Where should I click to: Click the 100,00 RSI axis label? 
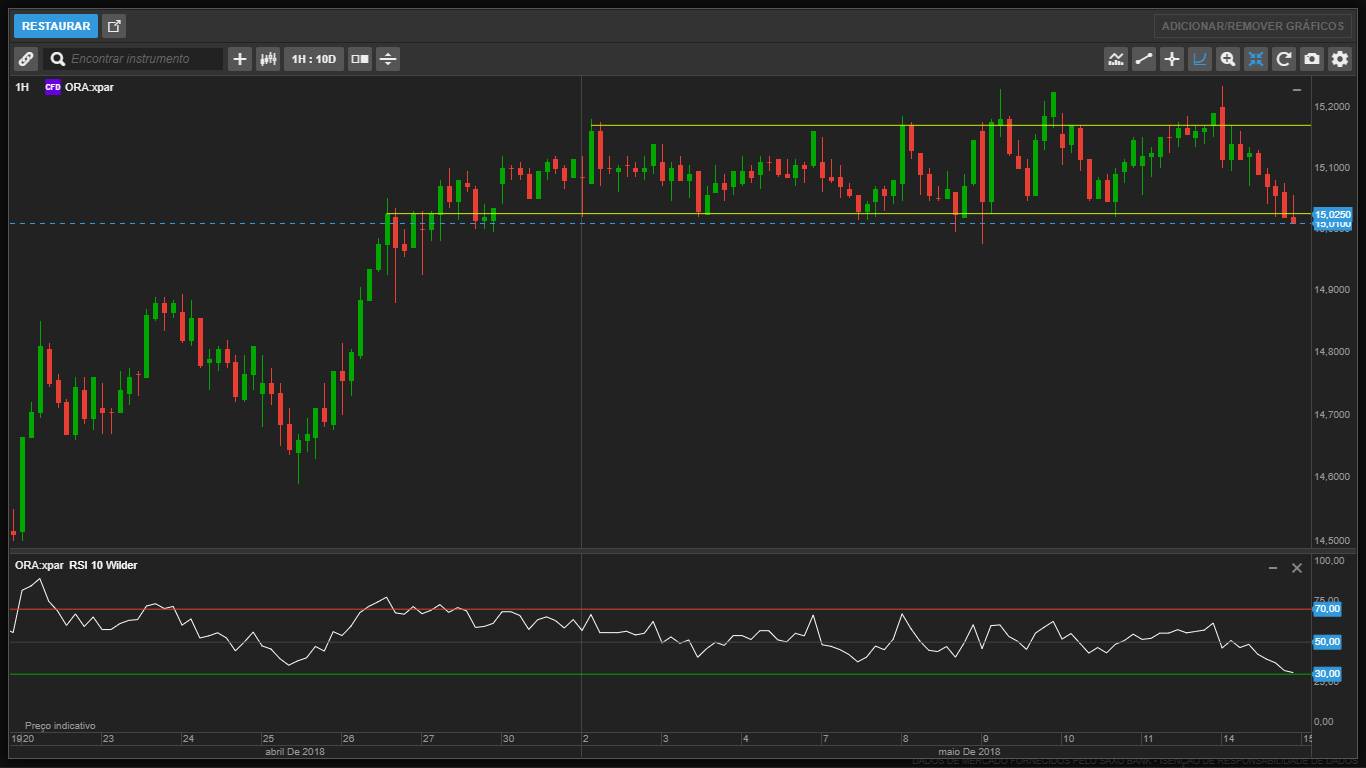[x=1330, y=561]
